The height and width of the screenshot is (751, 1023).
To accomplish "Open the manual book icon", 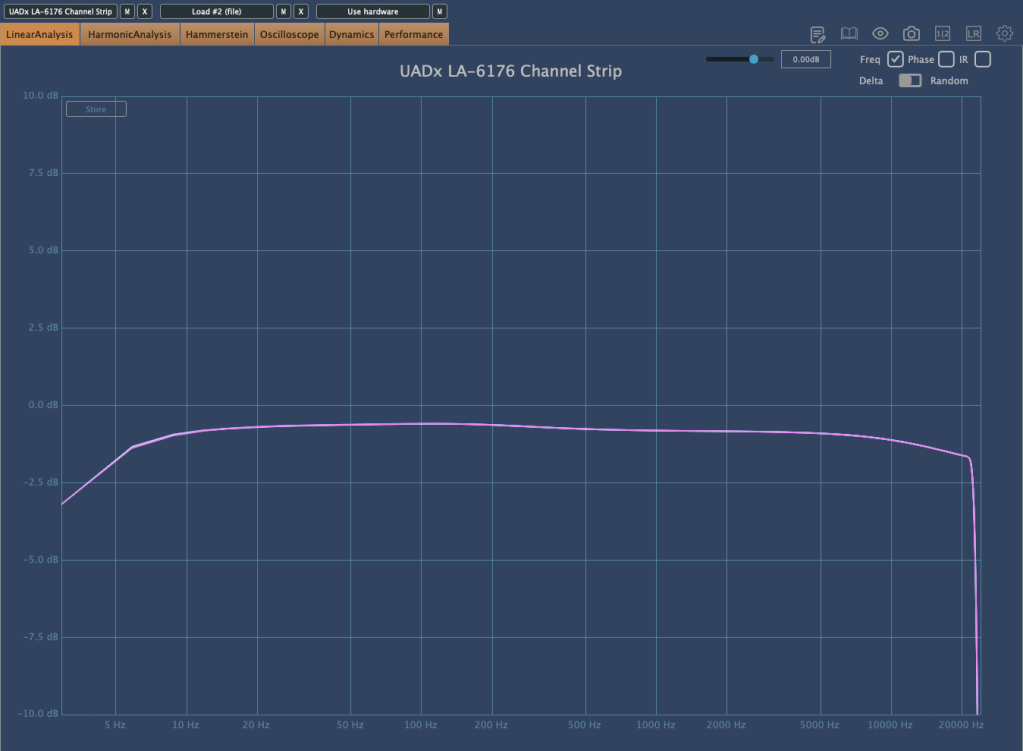I will click(849, 34).
